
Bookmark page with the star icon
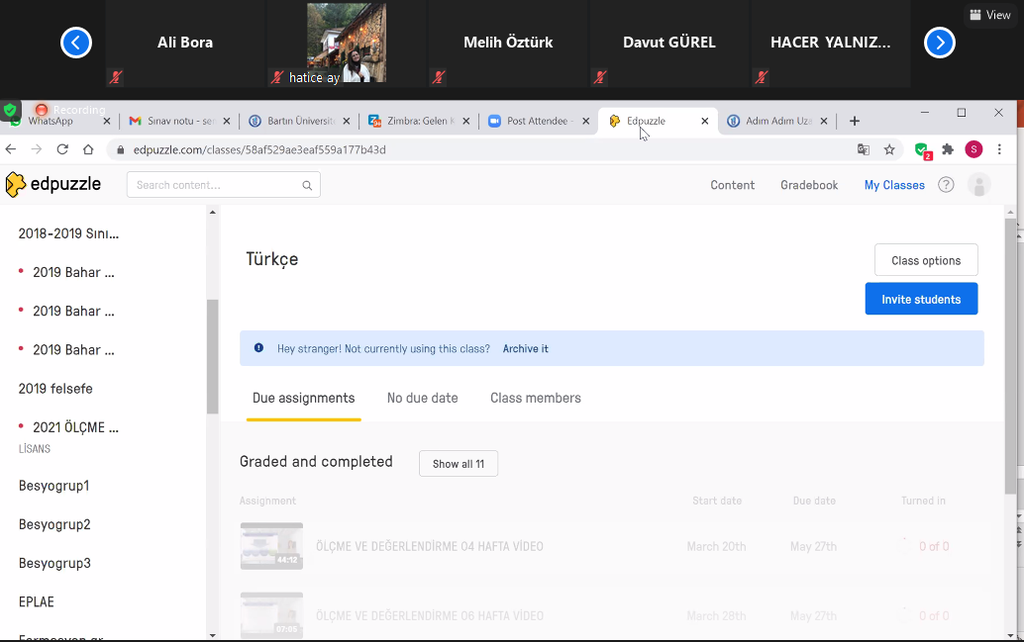pos(889,150)
